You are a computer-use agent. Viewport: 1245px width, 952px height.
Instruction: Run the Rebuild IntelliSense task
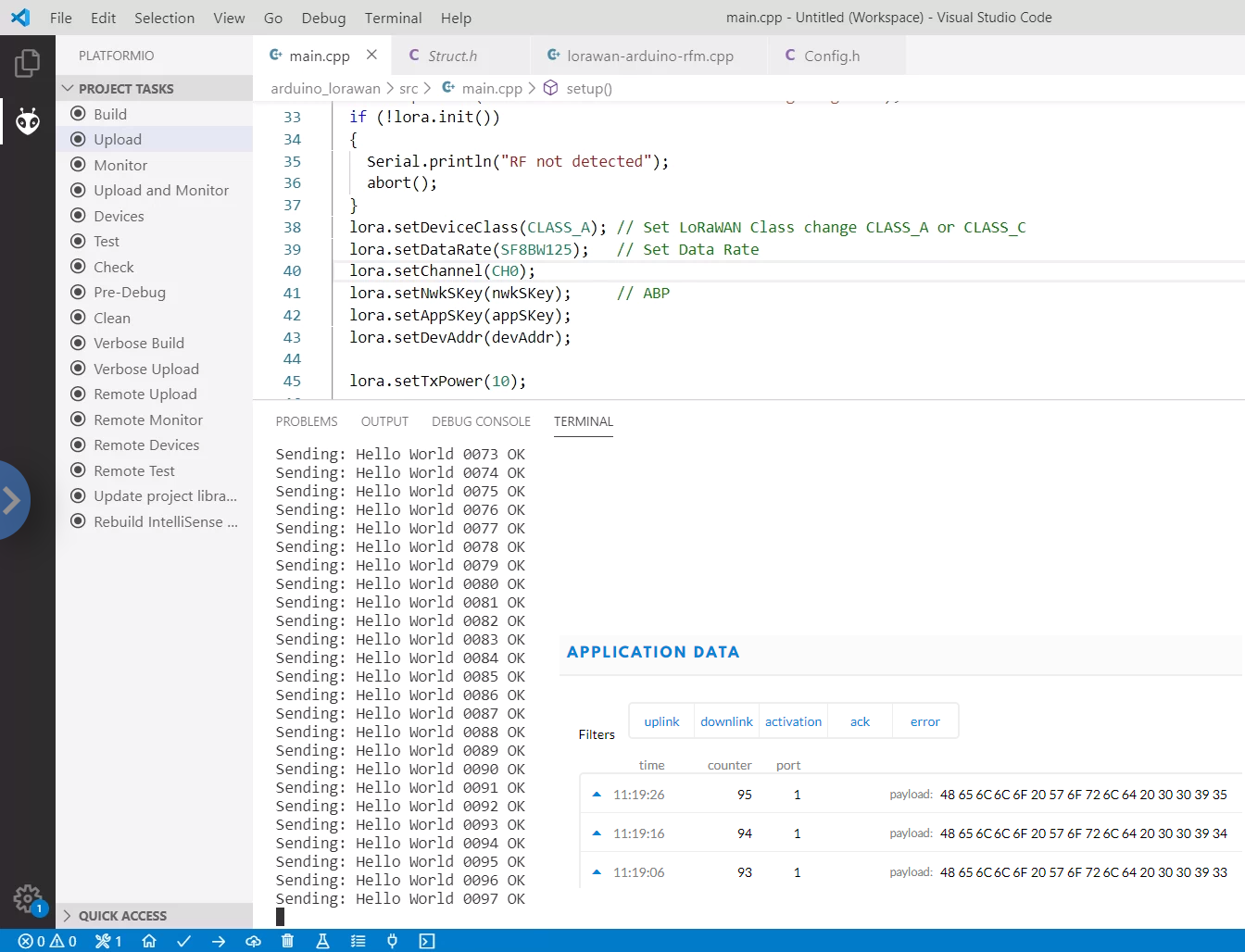pyautogui.click(x=155, y=521)
